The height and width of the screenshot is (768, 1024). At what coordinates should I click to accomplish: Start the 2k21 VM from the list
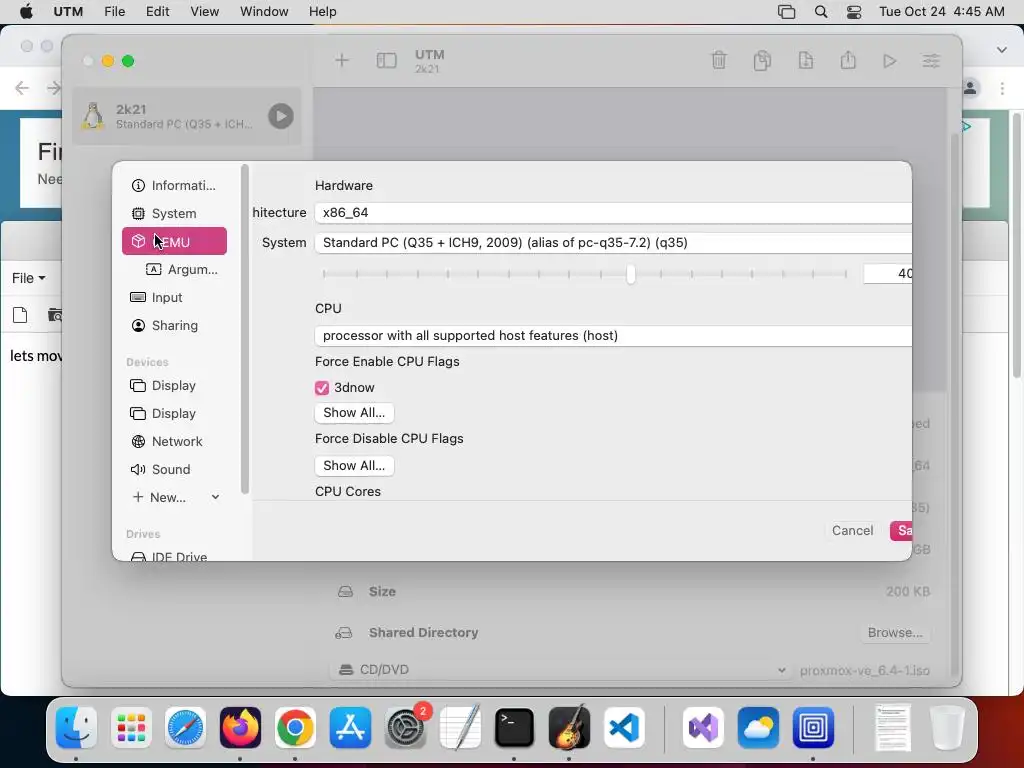click(281, 116)
